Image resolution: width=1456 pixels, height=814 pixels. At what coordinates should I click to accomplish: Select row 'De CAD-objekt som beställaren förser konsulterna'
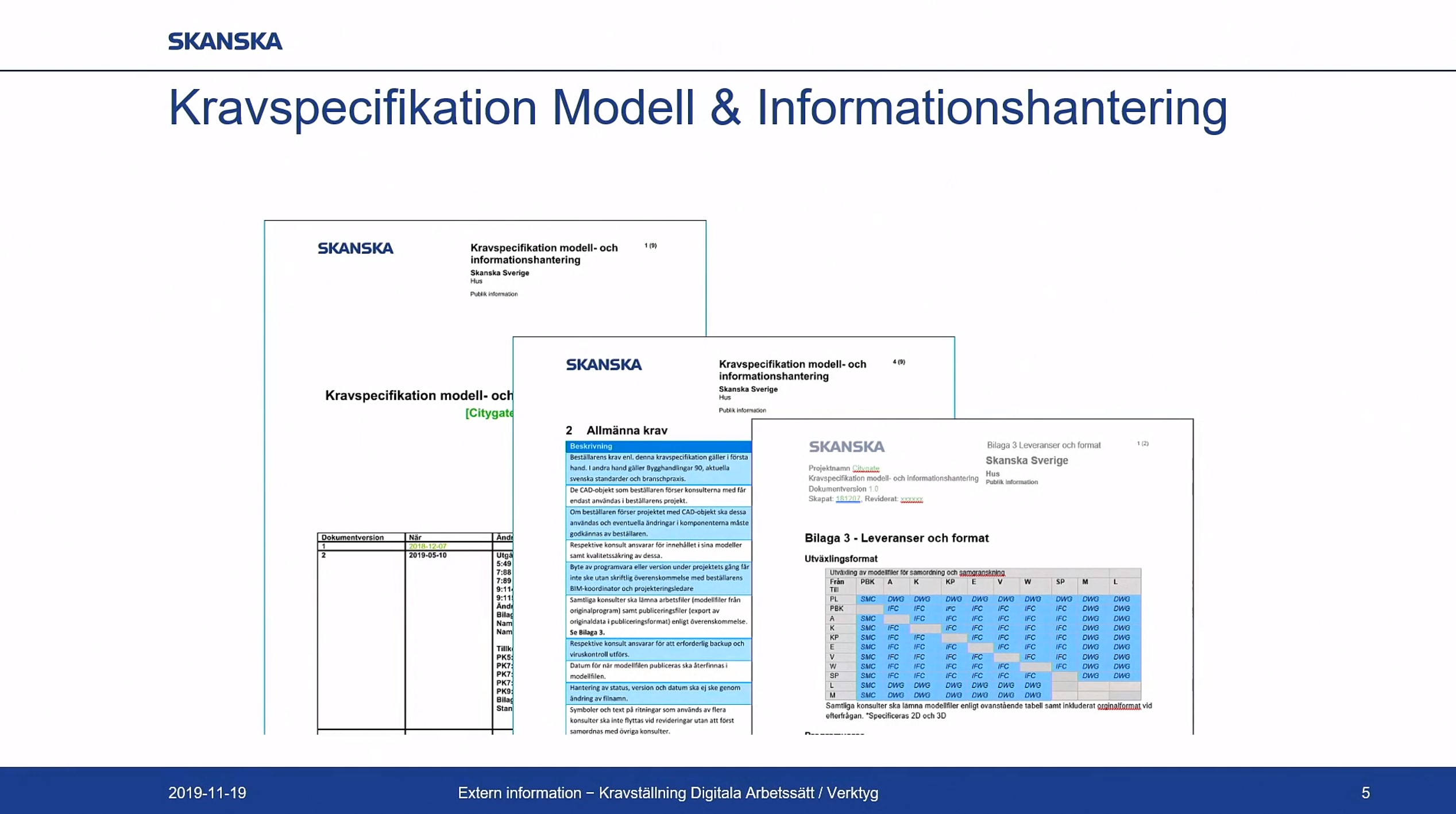pyautogui.click(x=658, y=495)
